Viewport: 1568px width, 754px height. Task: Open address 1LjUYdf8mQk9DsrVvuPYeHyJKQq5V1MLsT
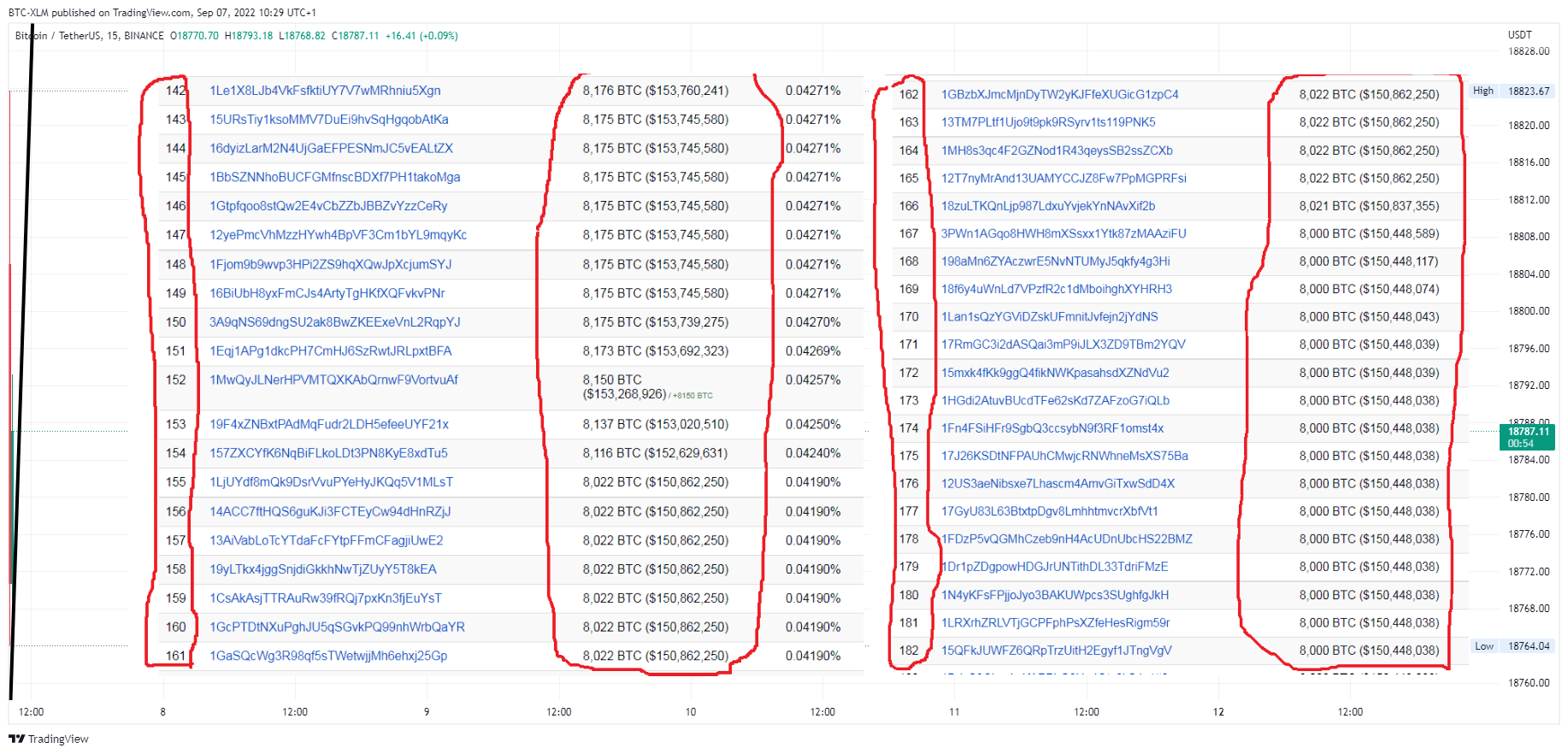tap(331, 482)
